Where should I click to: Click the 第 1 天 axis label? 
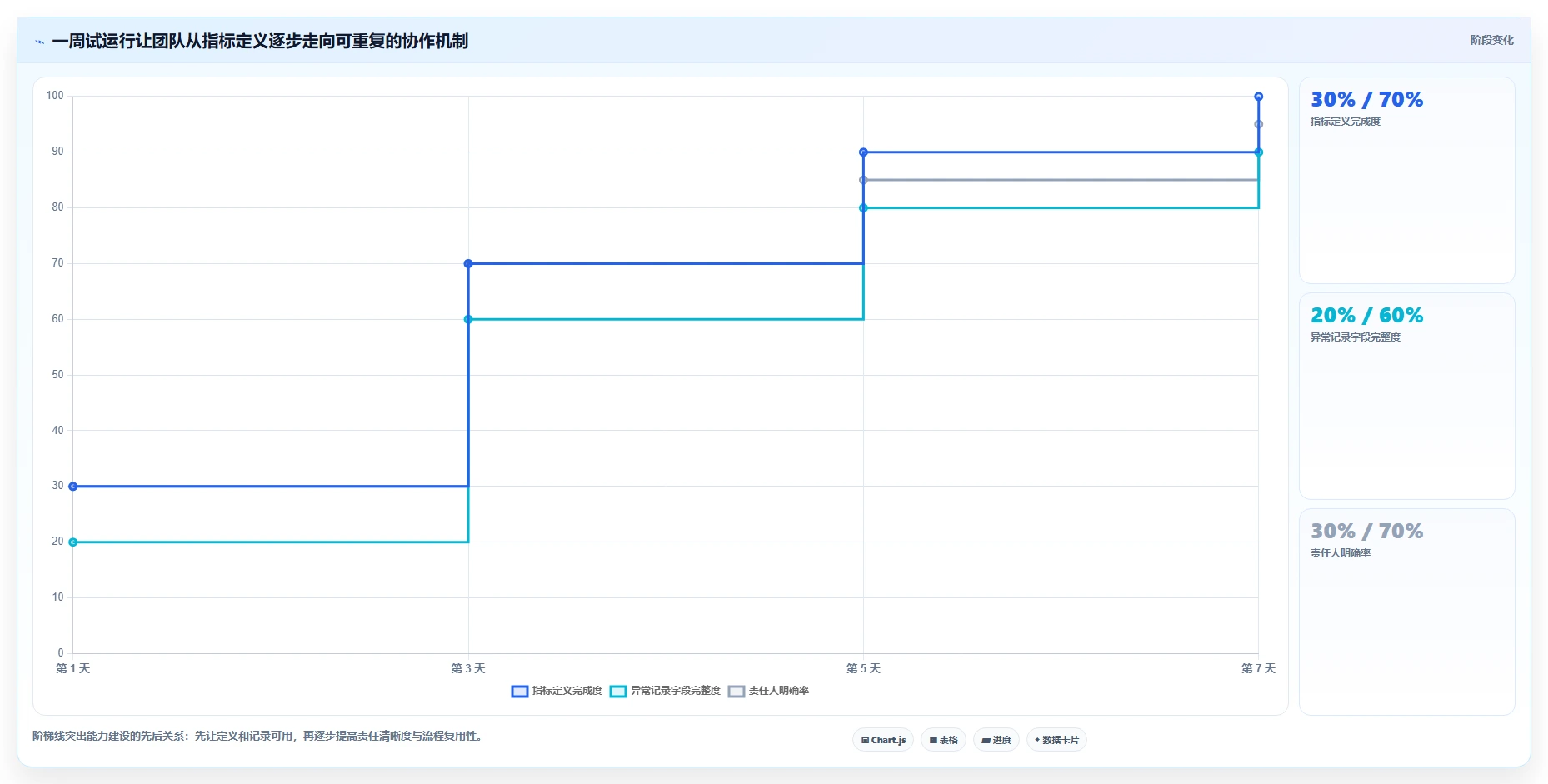click(x=73, y=668)
